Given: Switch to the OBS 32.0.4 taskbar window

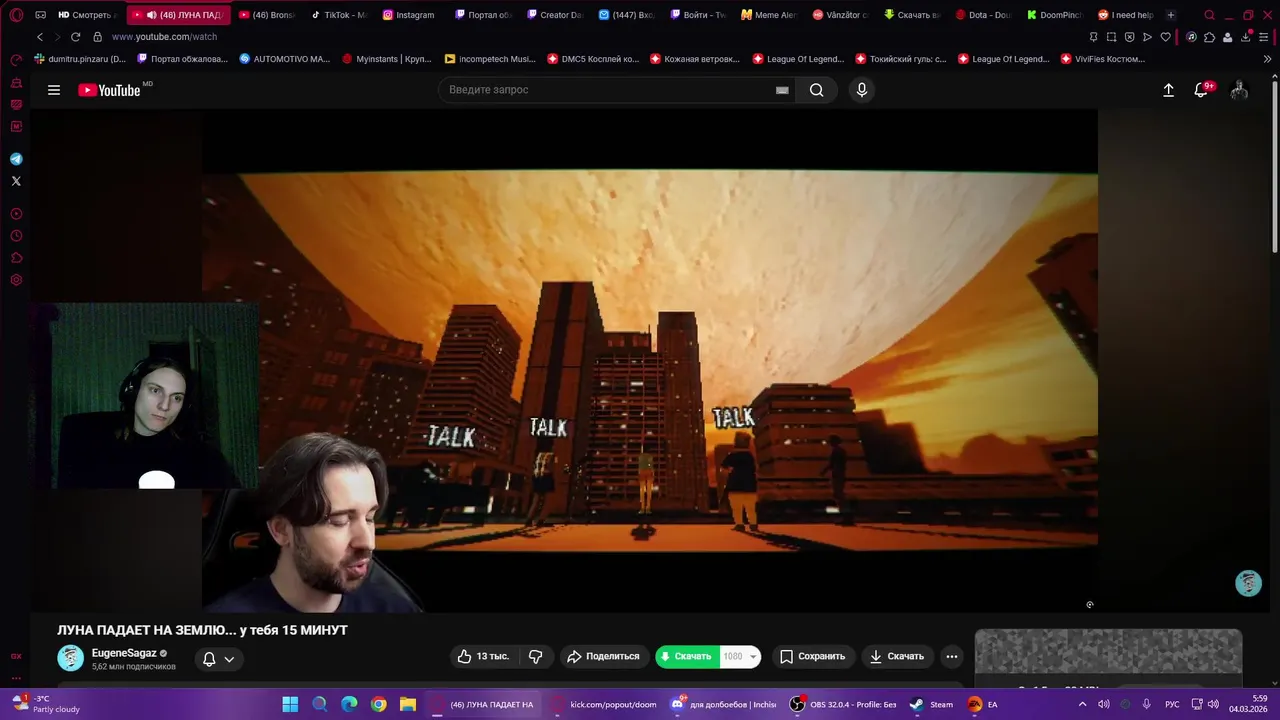Looking at the screenshot, I should point(843,704).
